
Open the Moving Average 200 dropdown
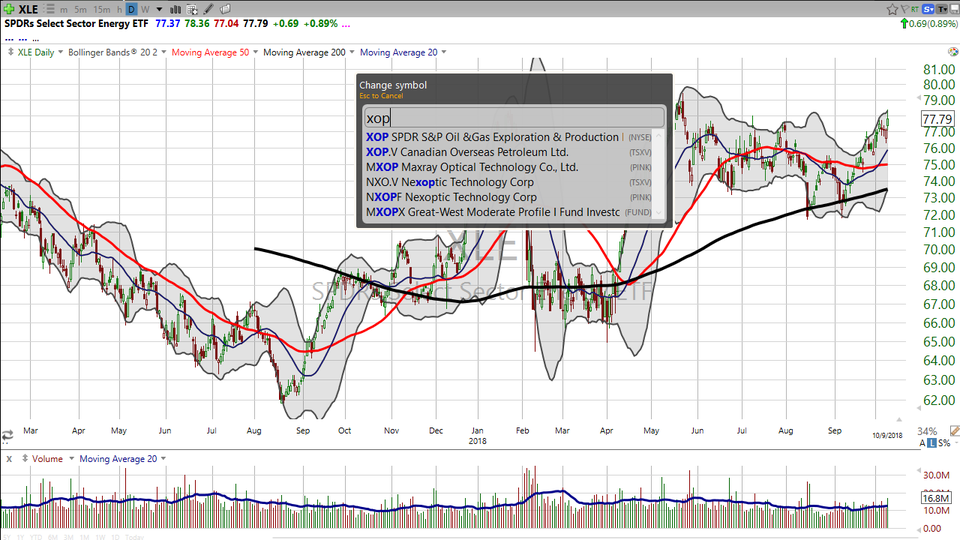[352, 52]
